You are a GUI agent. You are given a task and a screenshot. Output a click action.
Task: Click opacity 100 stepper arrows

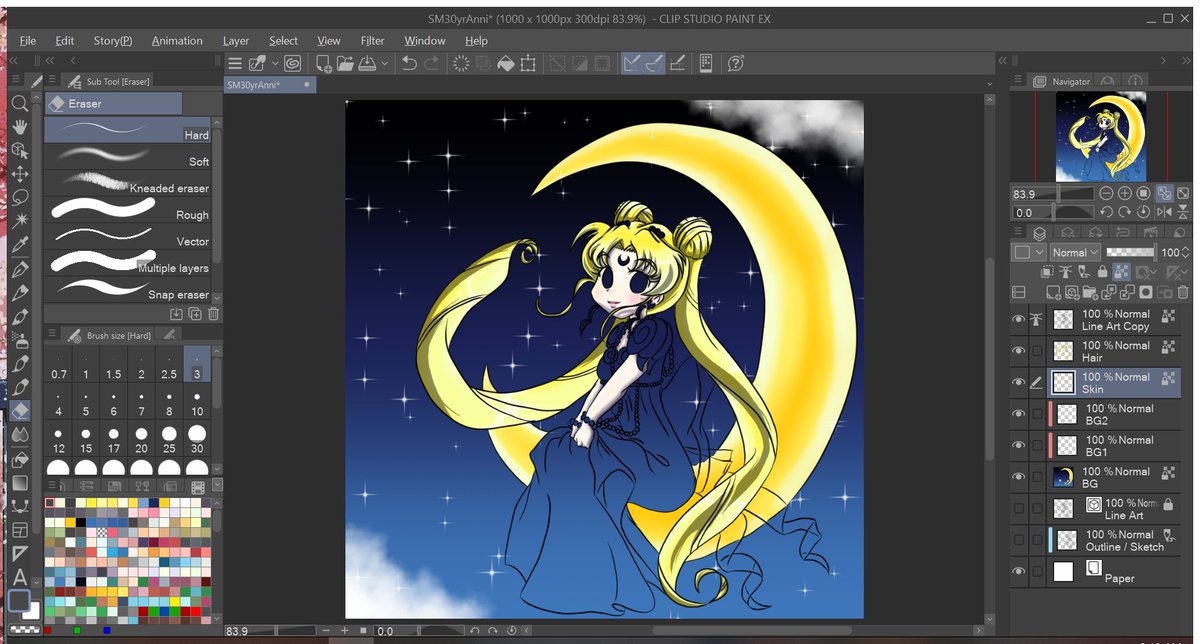(x=1185, y=253)
